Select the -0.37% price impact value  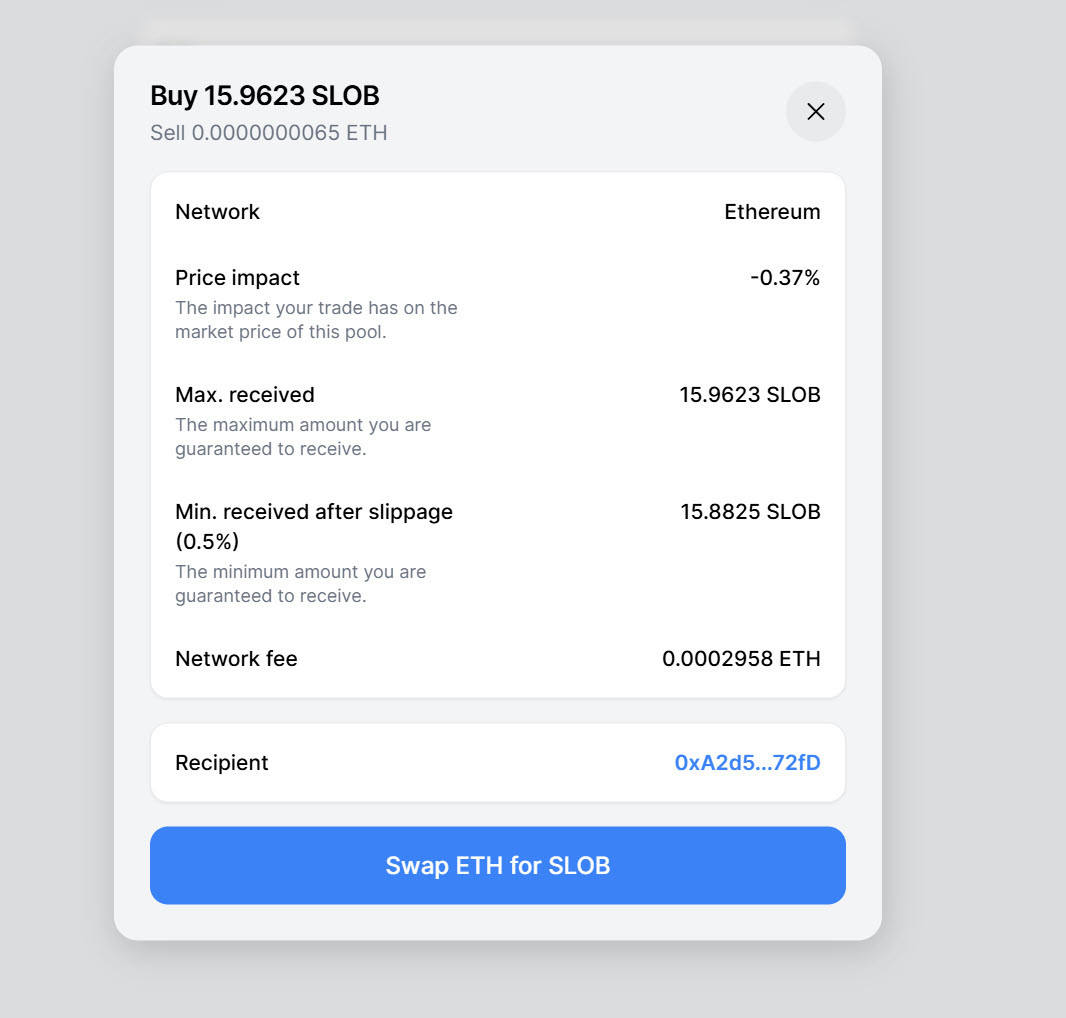click(785, 277)
